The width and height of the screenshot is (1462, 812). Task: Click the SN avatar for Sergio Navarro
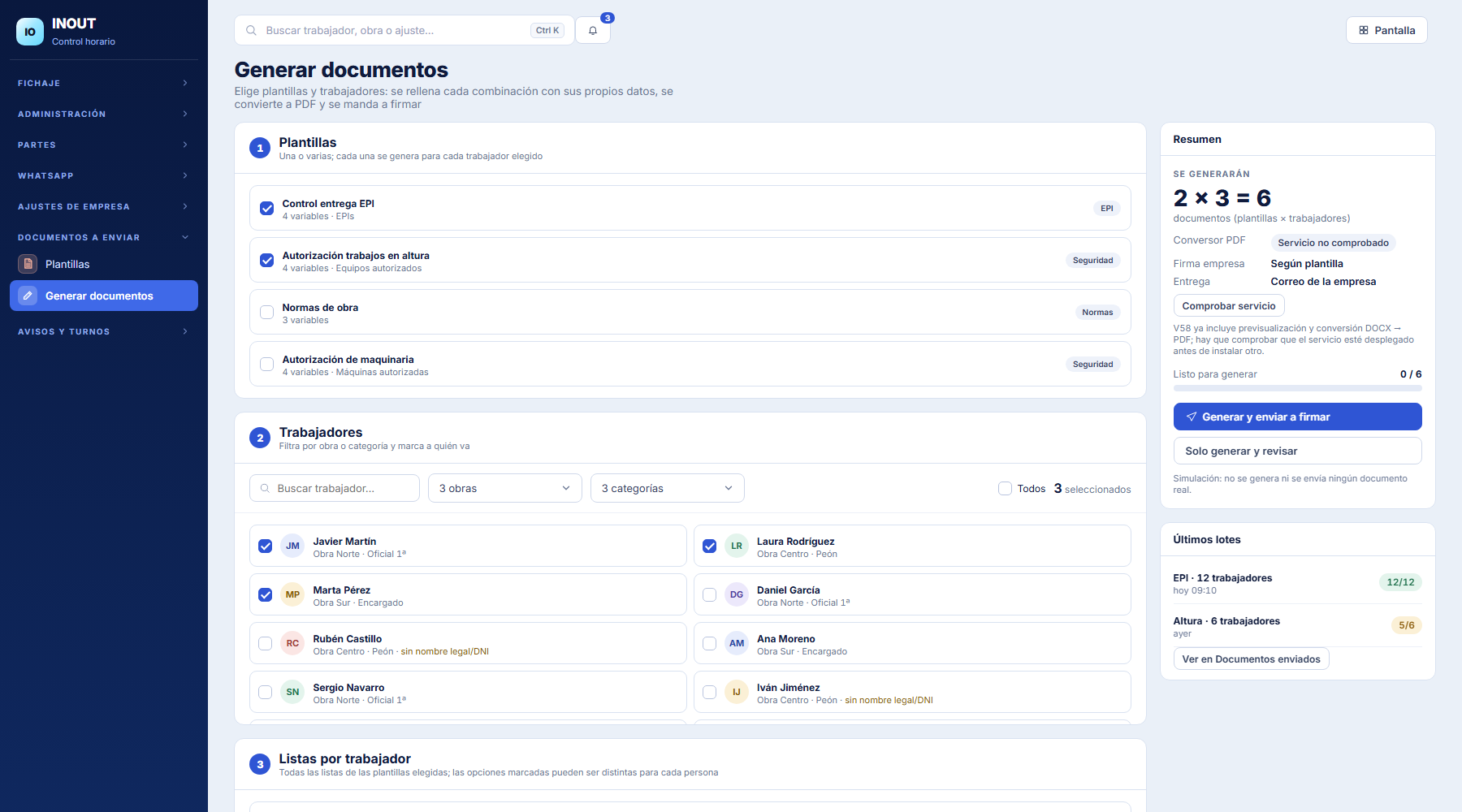coord(292,692)
